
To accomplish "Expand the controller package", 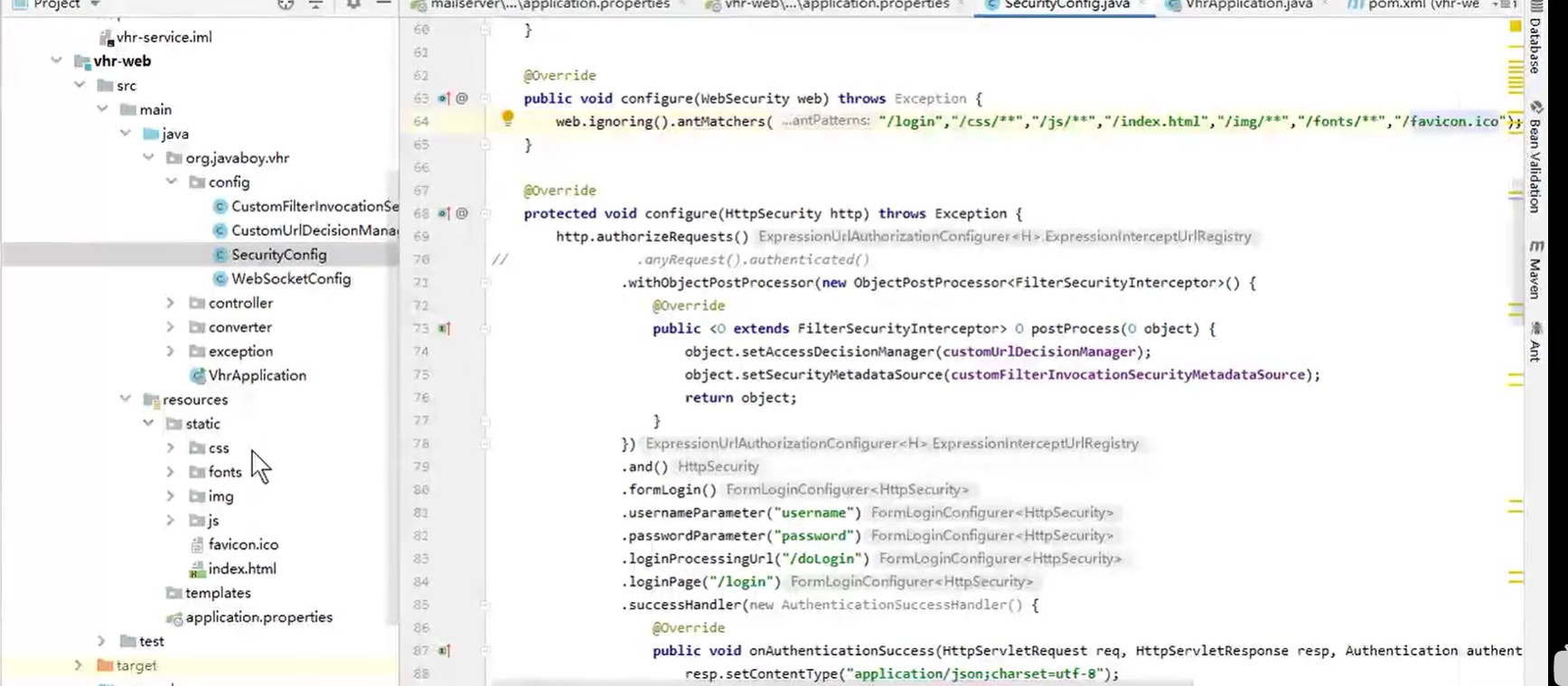I will coord(171,303).
